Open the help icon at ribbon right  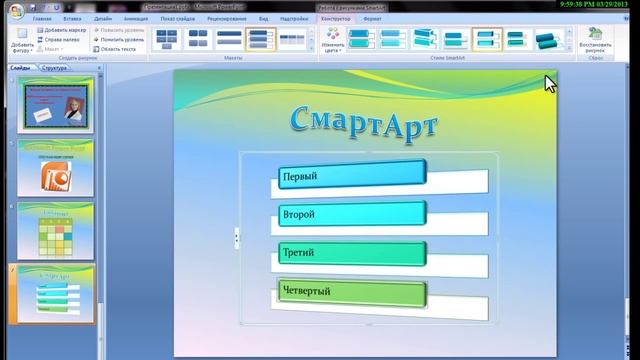point(626,19)
